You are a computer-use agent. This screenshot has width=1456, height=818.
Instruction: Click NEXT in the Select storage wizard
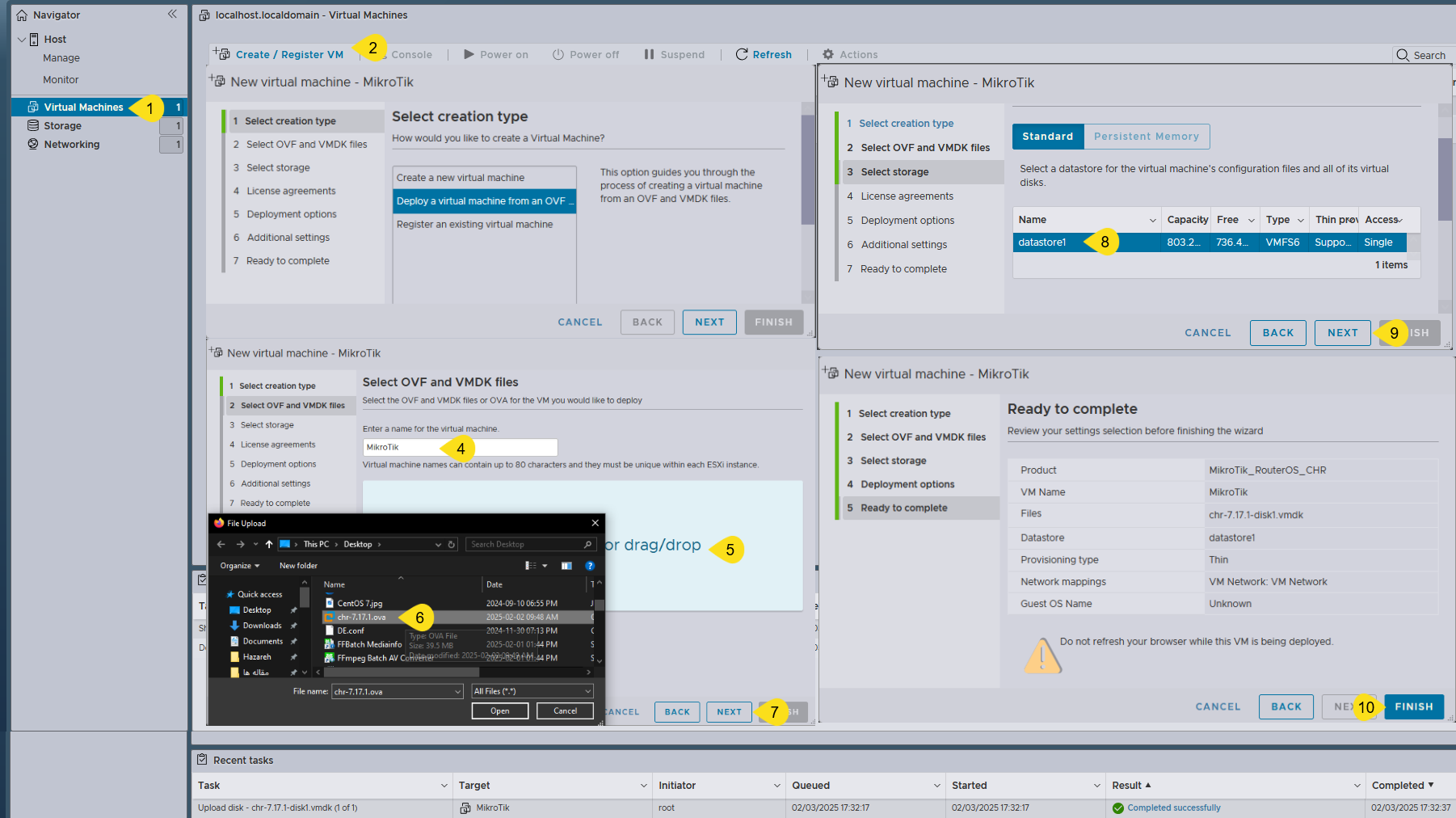pos(1343,332)
